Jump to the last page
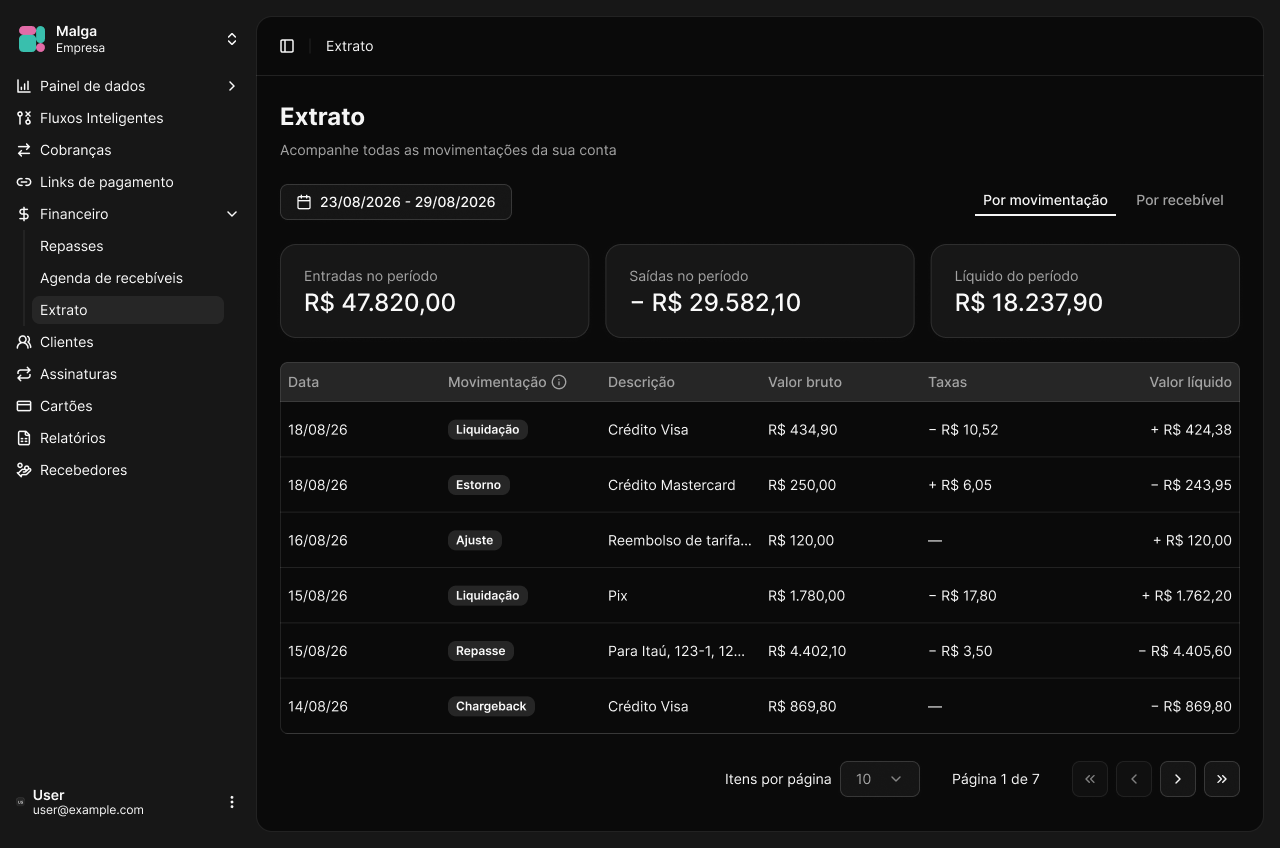 (1222, 779)
